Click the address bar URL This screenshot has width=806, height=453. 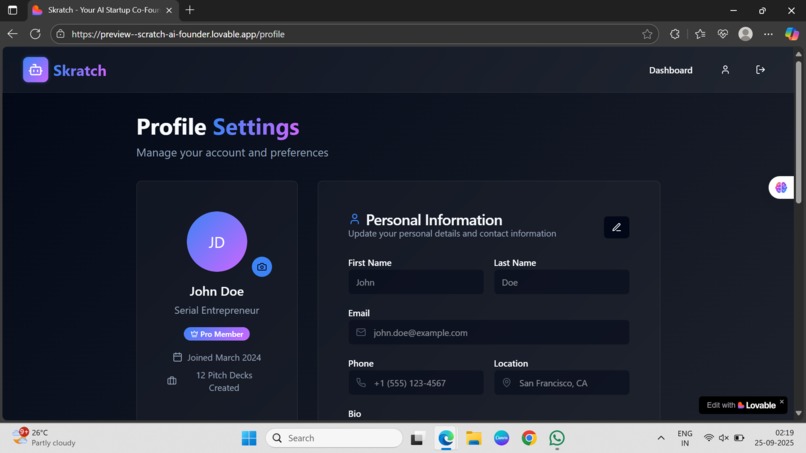(178, 34)
